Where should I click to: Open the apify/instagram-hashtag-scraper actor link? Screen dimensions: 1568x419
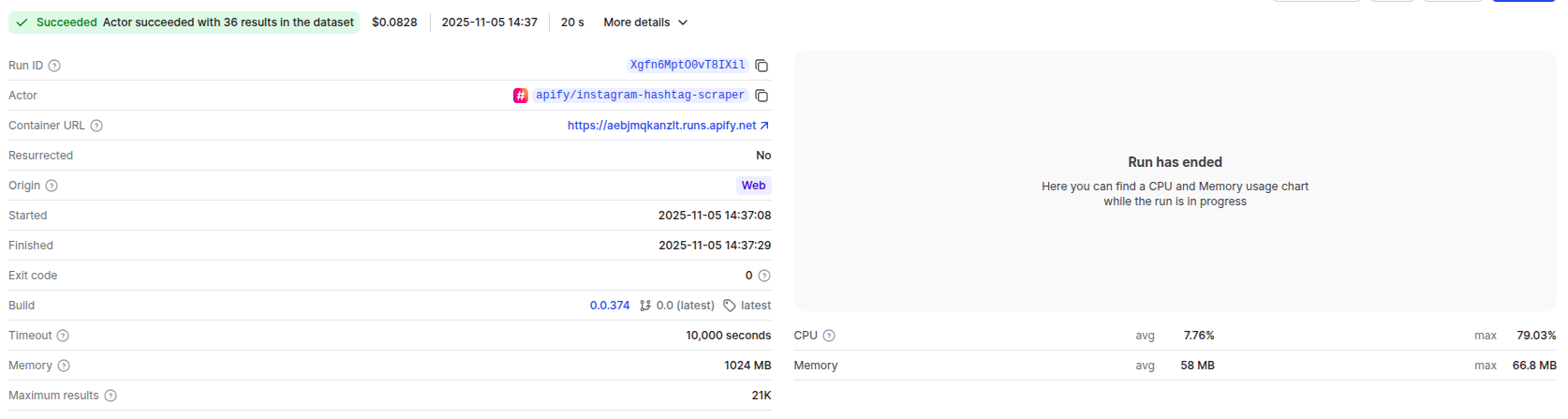pos(640,96)
